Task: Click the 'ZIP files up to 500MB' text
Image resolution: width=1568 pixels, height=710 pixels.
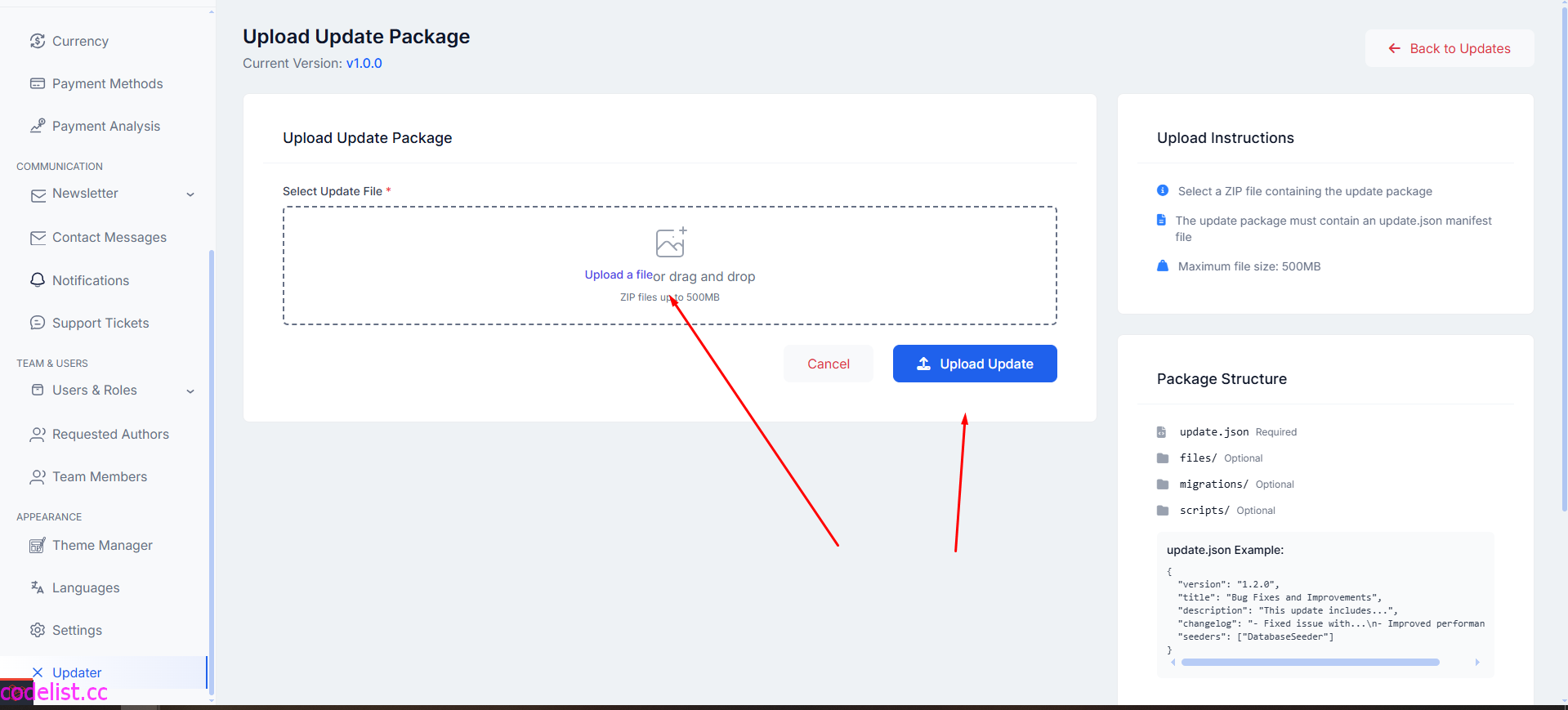Action: [670, 297]
